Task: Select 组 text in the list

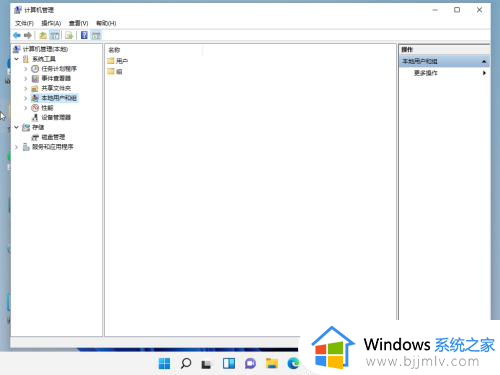Action: click(119, 71)
